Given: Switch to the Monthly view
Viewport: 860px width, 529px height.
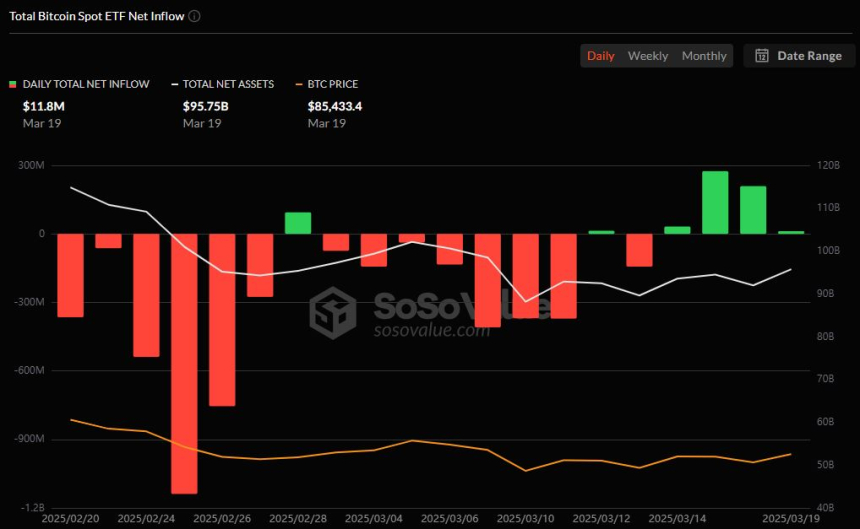Looking at the screenshot, I should [x=704, y=55].
